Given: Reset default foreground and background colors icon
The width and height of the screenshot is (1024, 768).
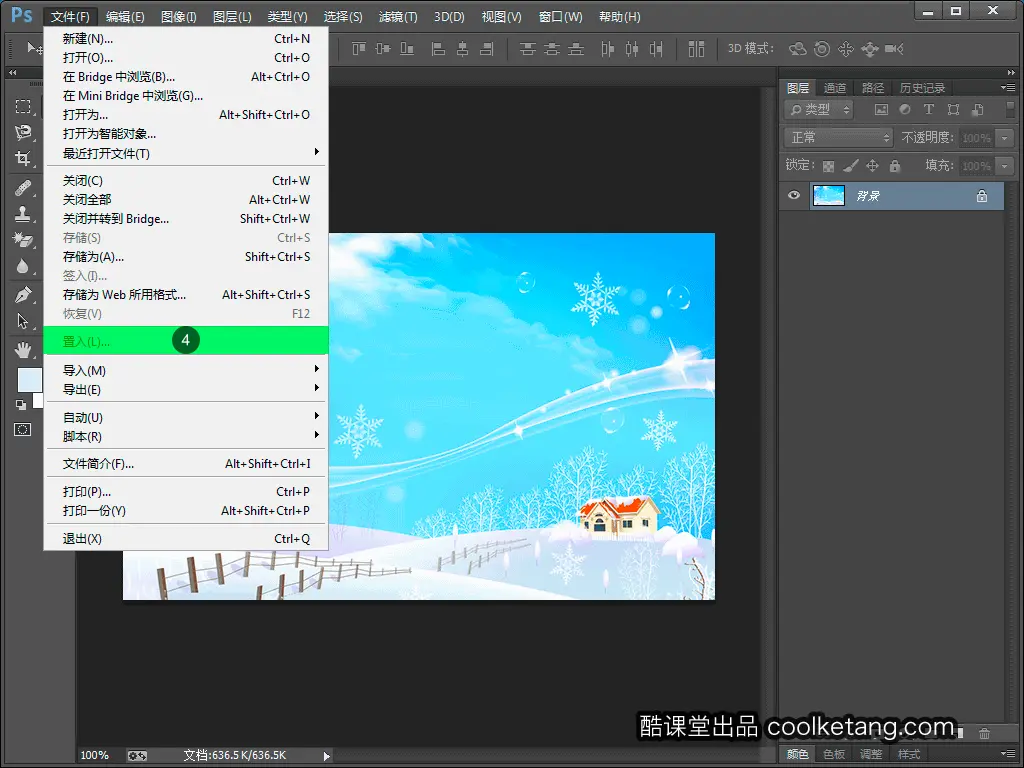Looking at the screenshot, I should 21,405.
